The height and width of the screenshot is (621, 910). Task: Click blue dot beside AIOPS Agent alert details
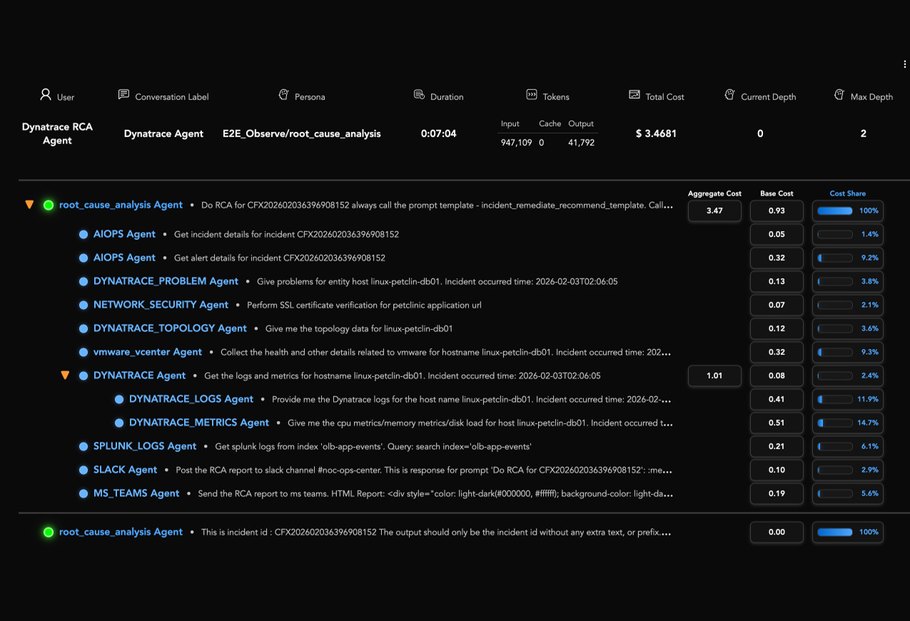(x=84, y=258)
